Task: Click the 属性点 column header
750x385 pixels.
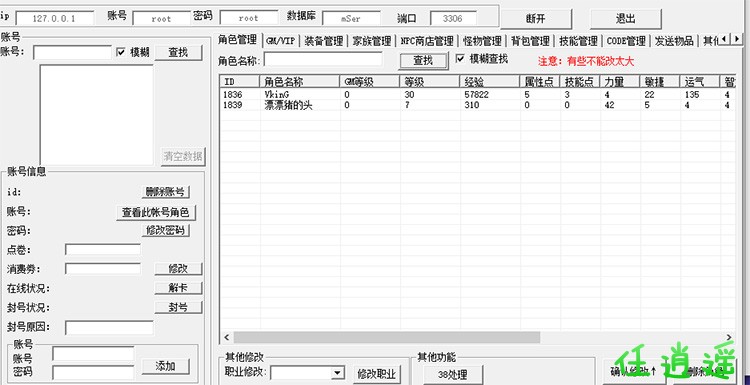Action: (x=540, y=82)
